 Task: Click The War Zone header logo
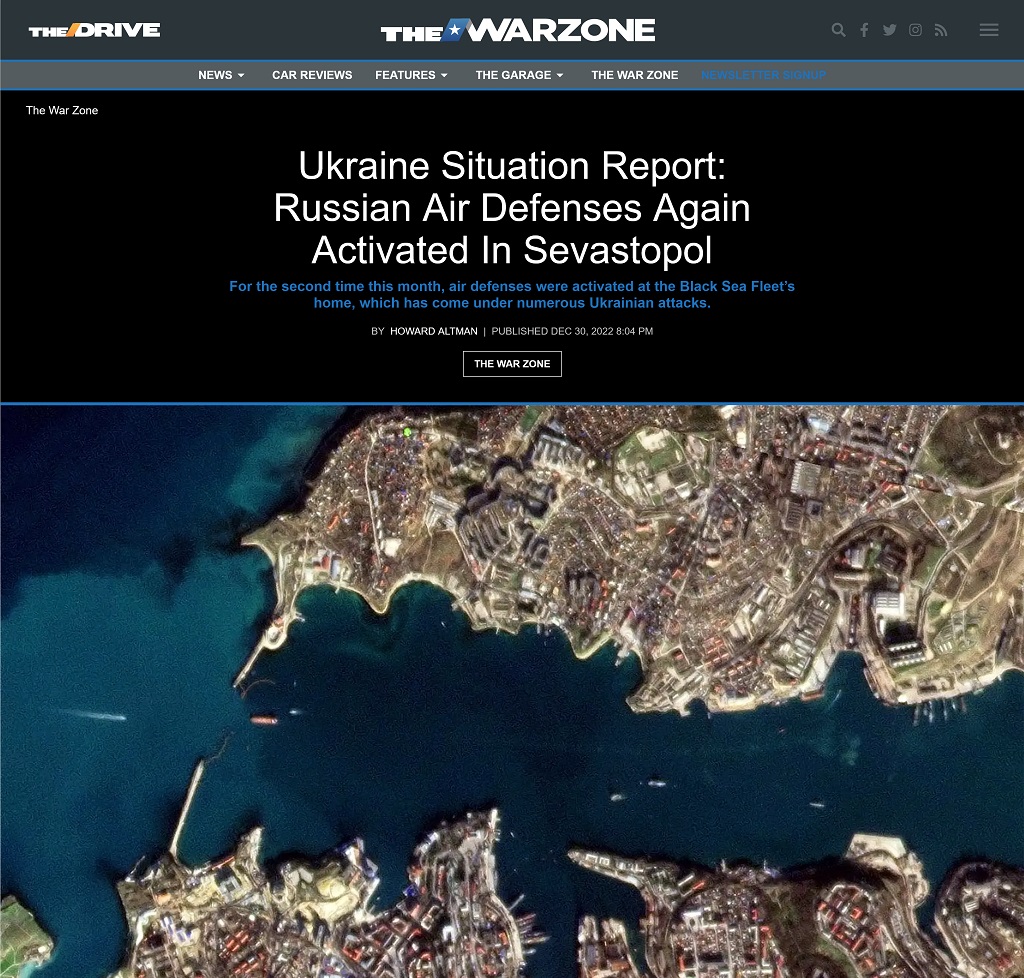518,30
